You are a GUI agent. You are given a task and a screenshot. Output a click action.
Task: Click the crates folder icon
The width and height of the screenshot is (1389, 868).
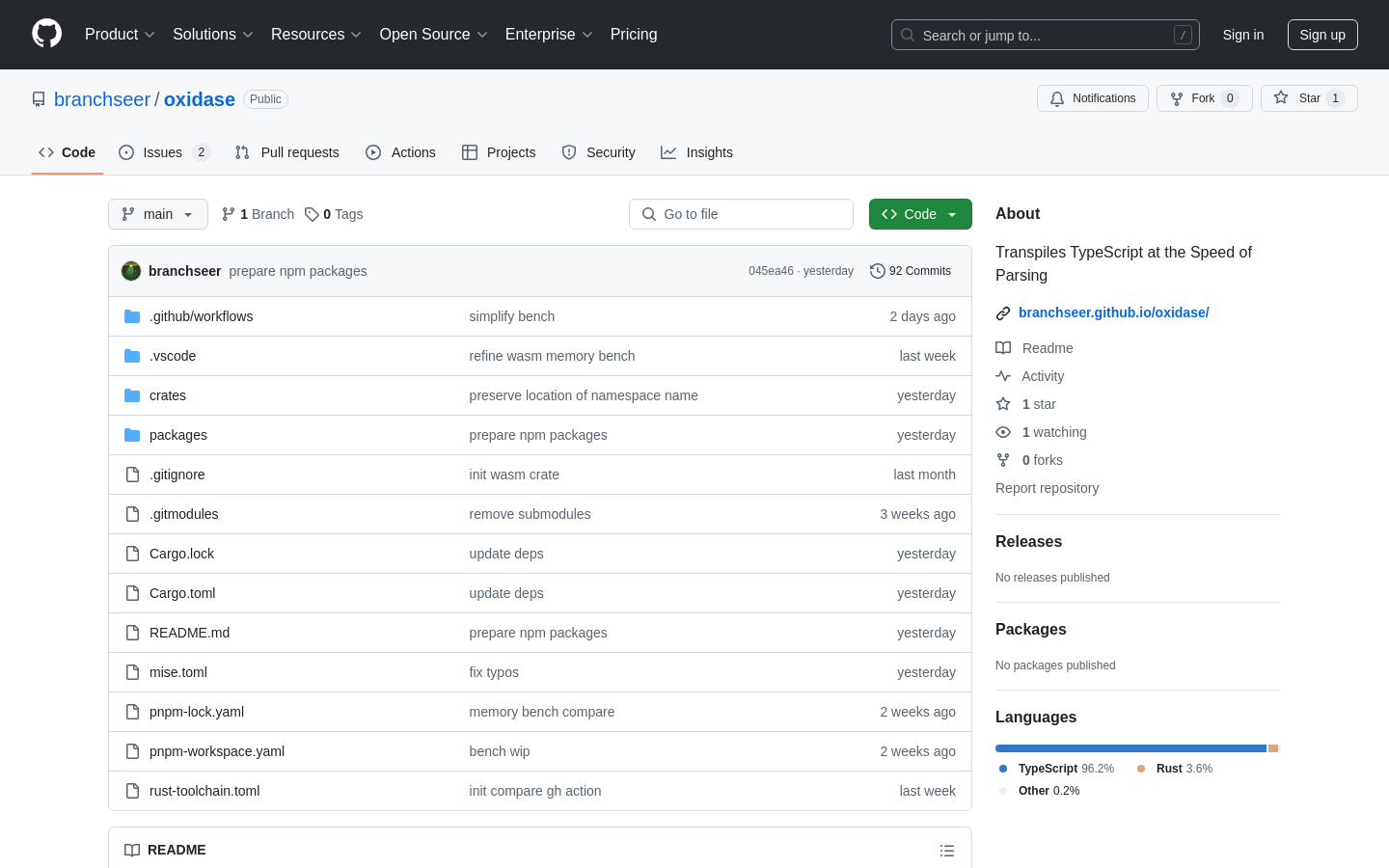(132, 395)
